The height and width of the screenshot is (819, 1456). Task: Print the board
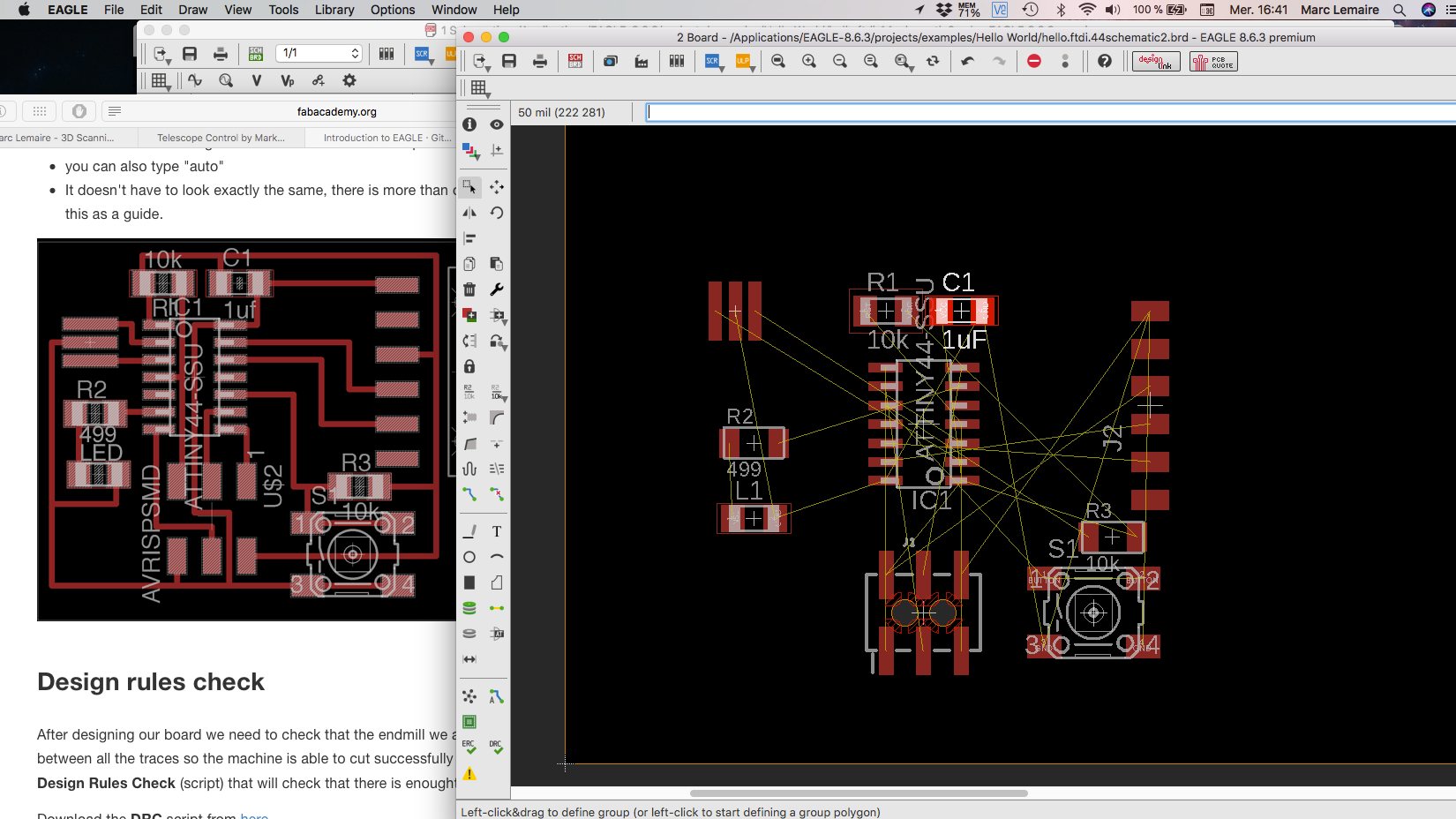[x=540, y=61]
